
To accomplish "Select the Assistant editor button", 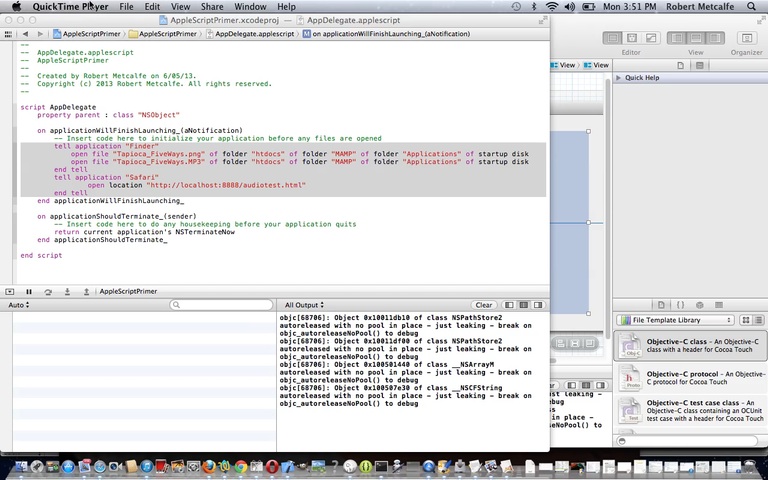I will point(632,38).
